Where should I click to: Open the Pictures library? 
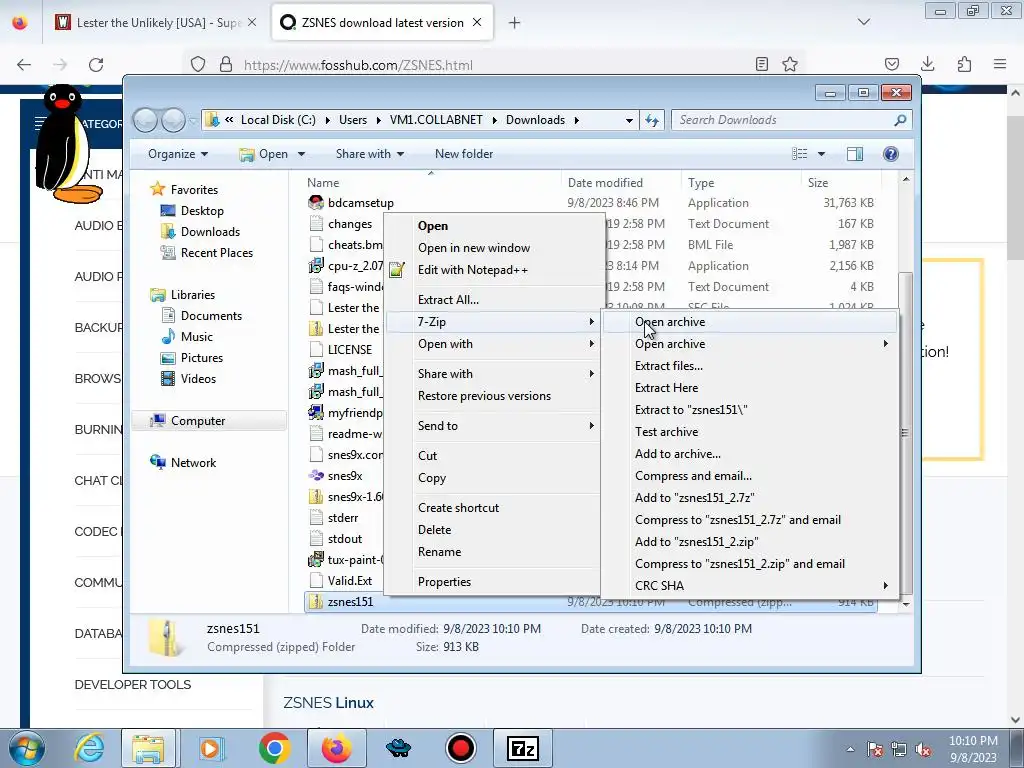click(202, 358)
